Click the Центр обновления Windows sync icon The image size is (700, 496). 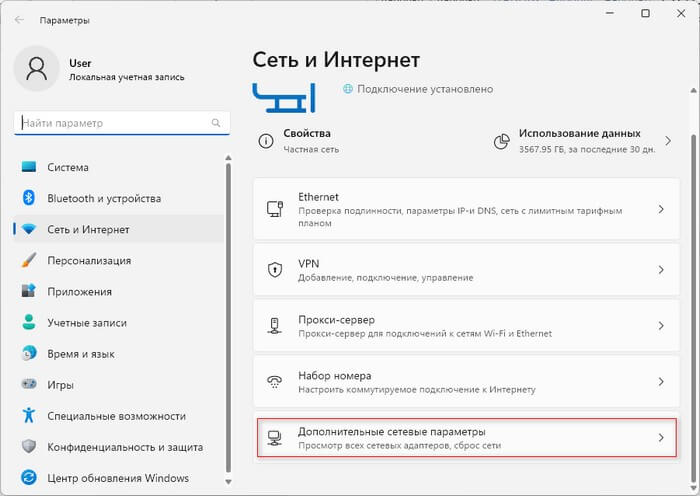click(x=29, y=477)
